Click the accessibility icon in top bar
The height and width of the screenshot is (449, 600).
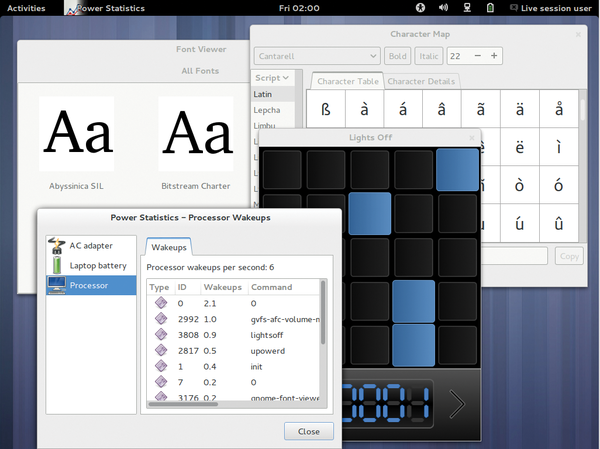421,8
